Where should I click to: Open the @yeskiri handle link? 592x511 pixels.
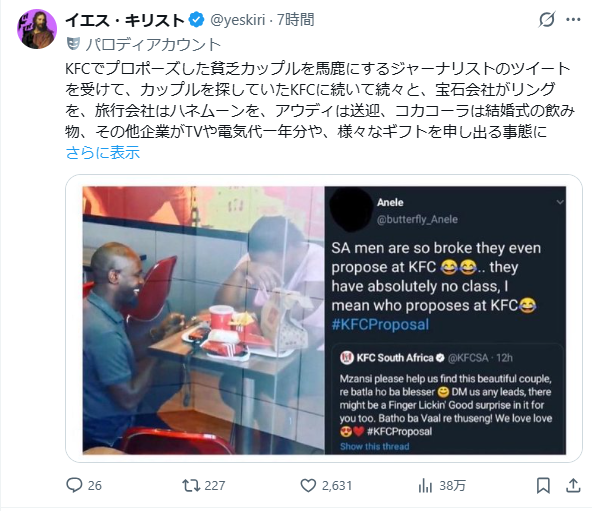point(237,20)
